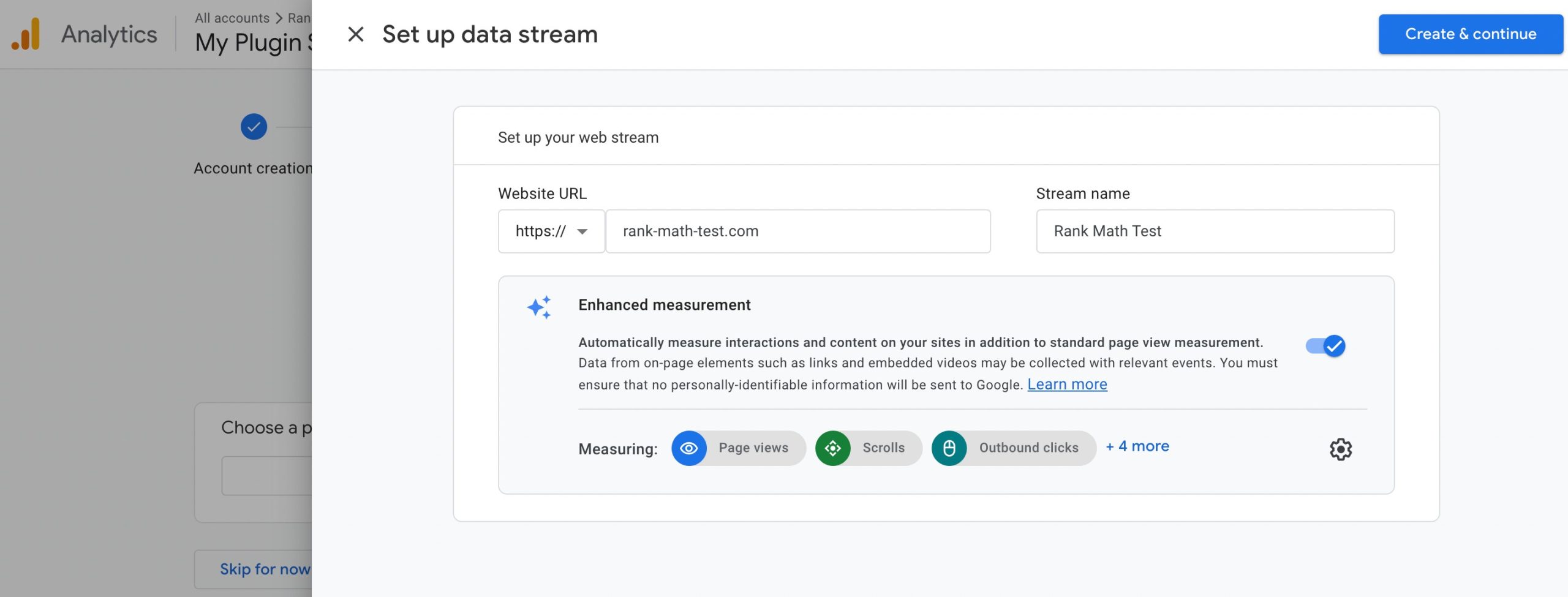The height and width of the screenshot is (597, 1568).
Task: Close the Set up data stream panel
Action: (355, 34)
